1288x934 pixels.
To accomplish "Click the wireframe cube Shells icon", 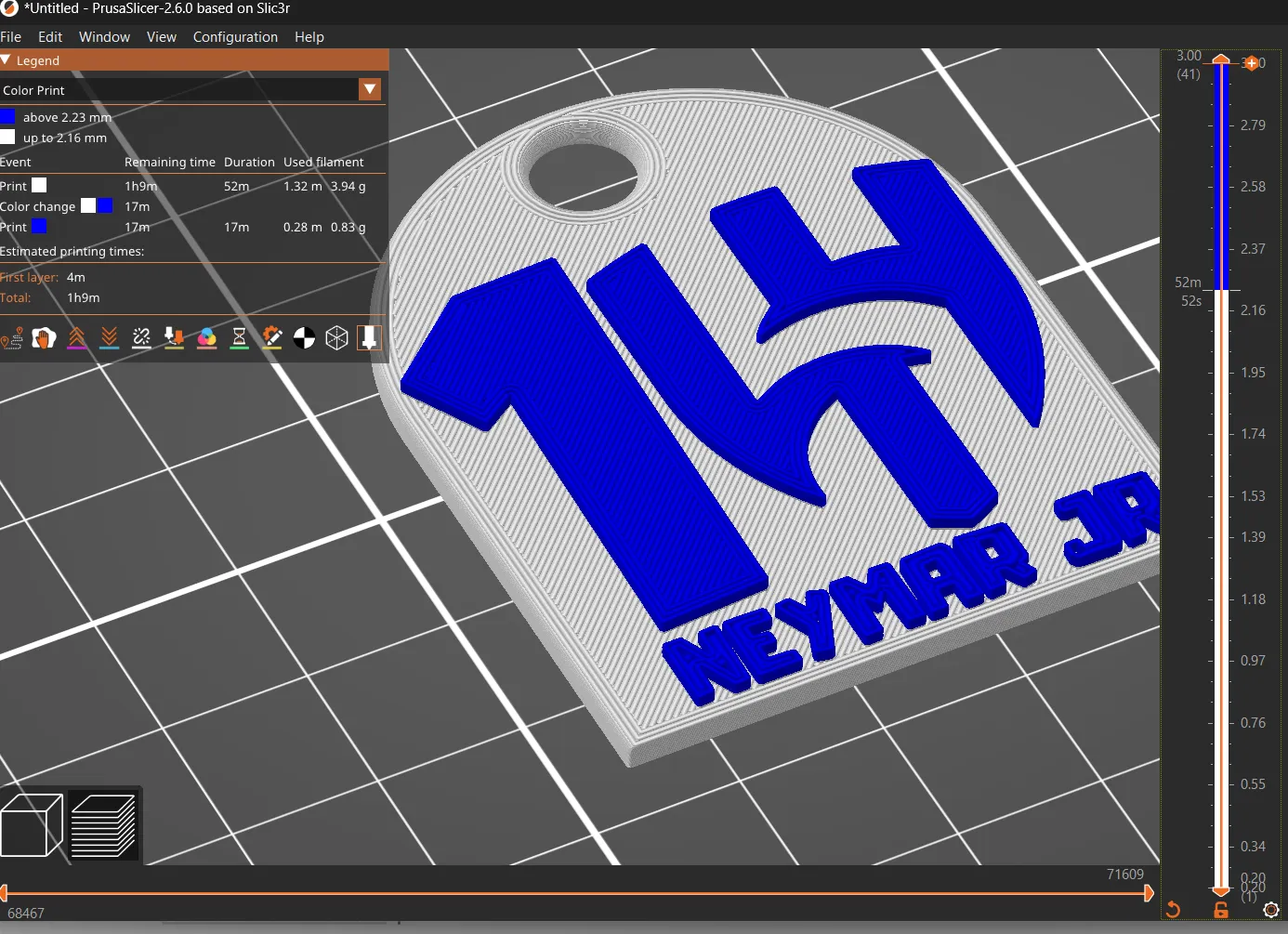I will [336, 338].
